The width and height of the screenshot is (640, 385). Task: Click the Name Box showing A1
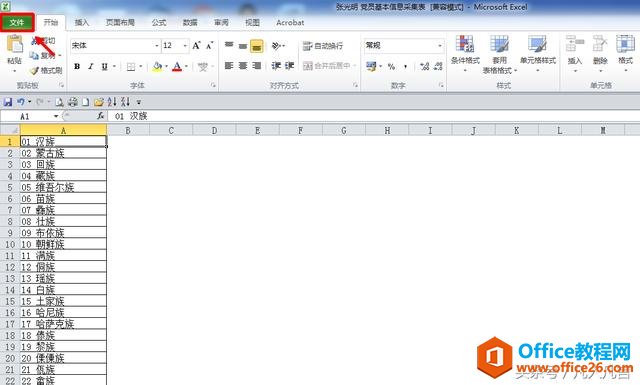26,116
